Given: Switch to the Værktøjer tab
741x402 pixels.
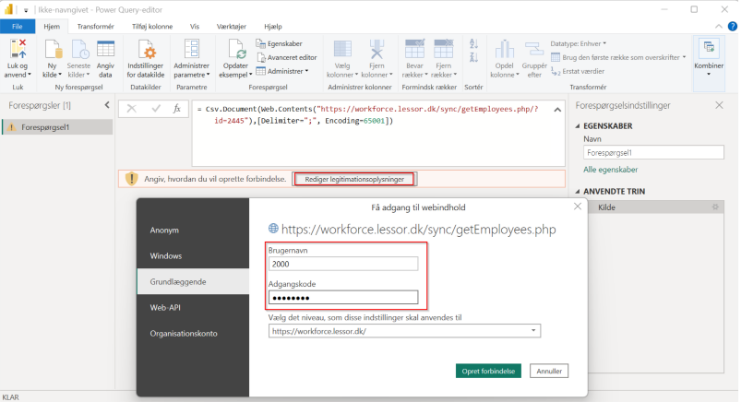Looking at the screenshot, I should [232, 26].
